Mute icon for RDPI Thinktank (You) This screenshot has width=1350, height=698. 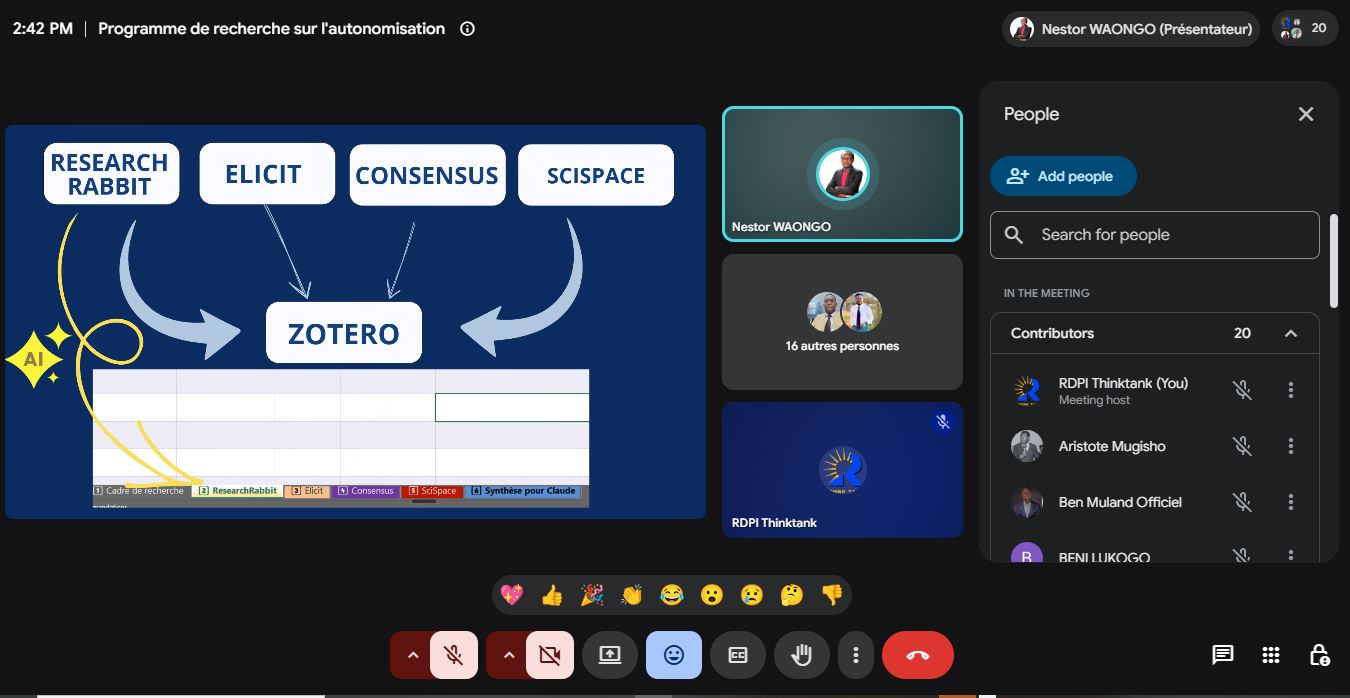click(1242, 390)
